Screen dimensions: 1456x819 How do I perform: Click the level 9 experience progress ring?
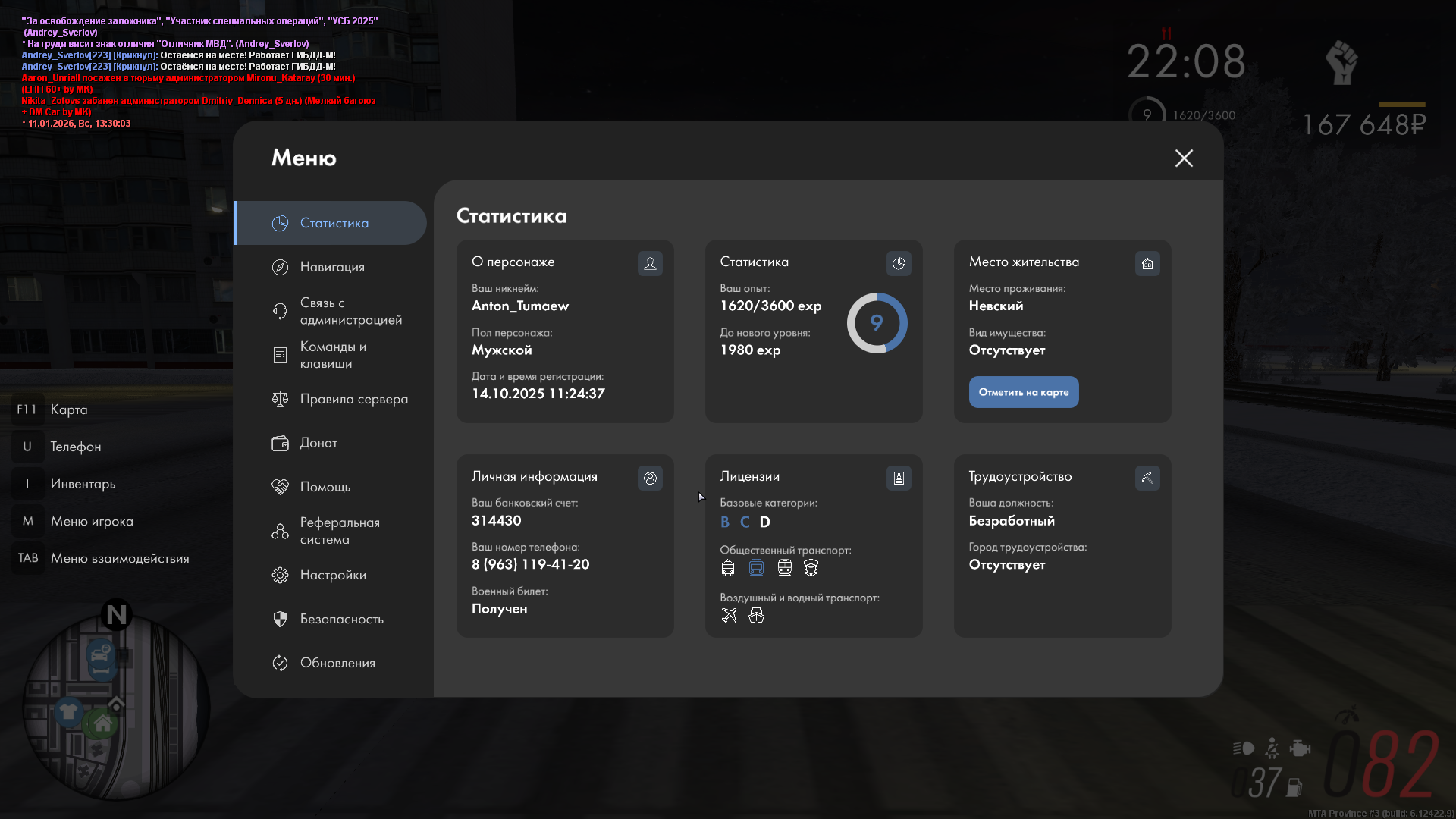[x=877, y=323]
